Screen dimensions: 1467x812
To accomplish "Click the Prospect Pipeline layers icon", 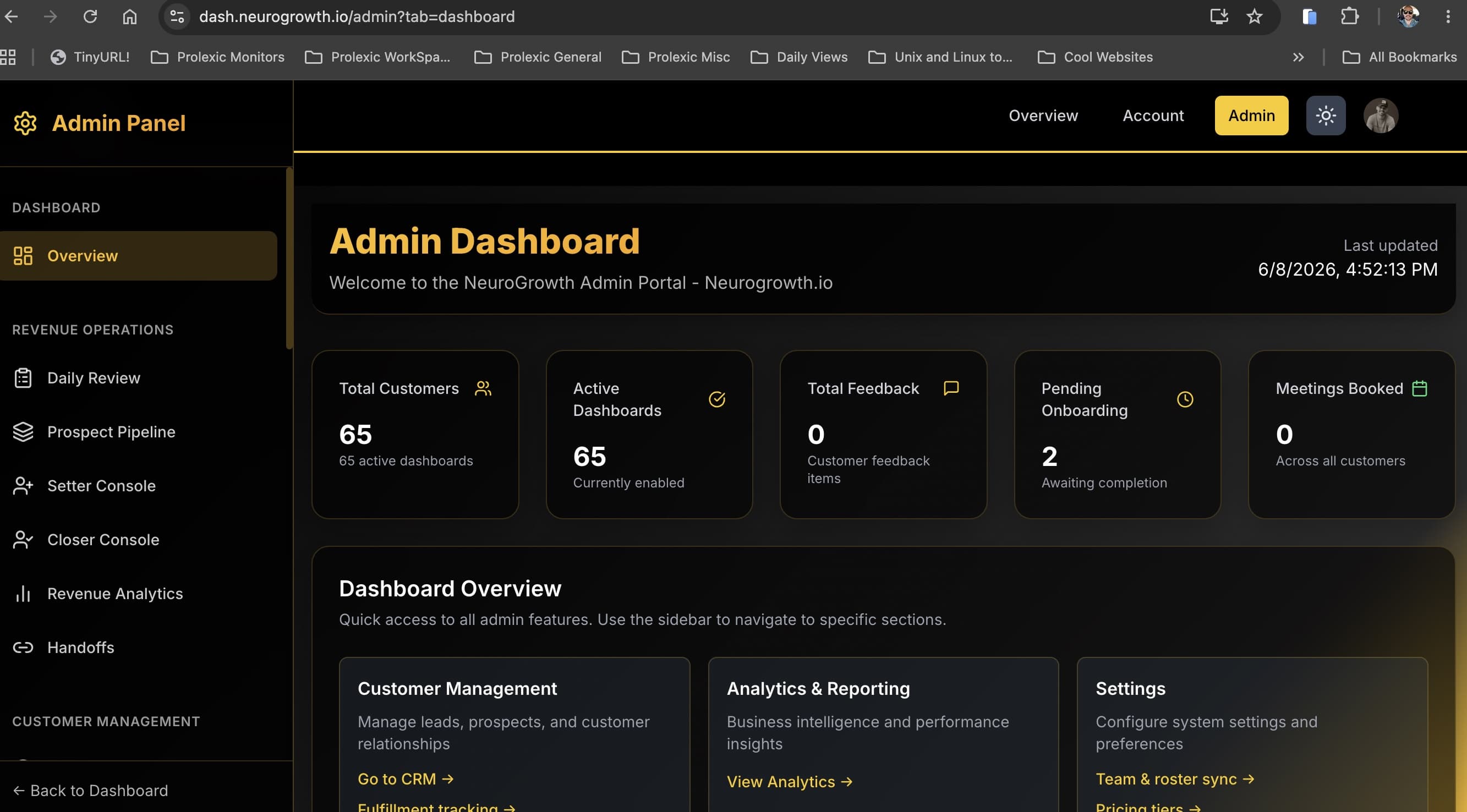I will [x=23, y=432].
